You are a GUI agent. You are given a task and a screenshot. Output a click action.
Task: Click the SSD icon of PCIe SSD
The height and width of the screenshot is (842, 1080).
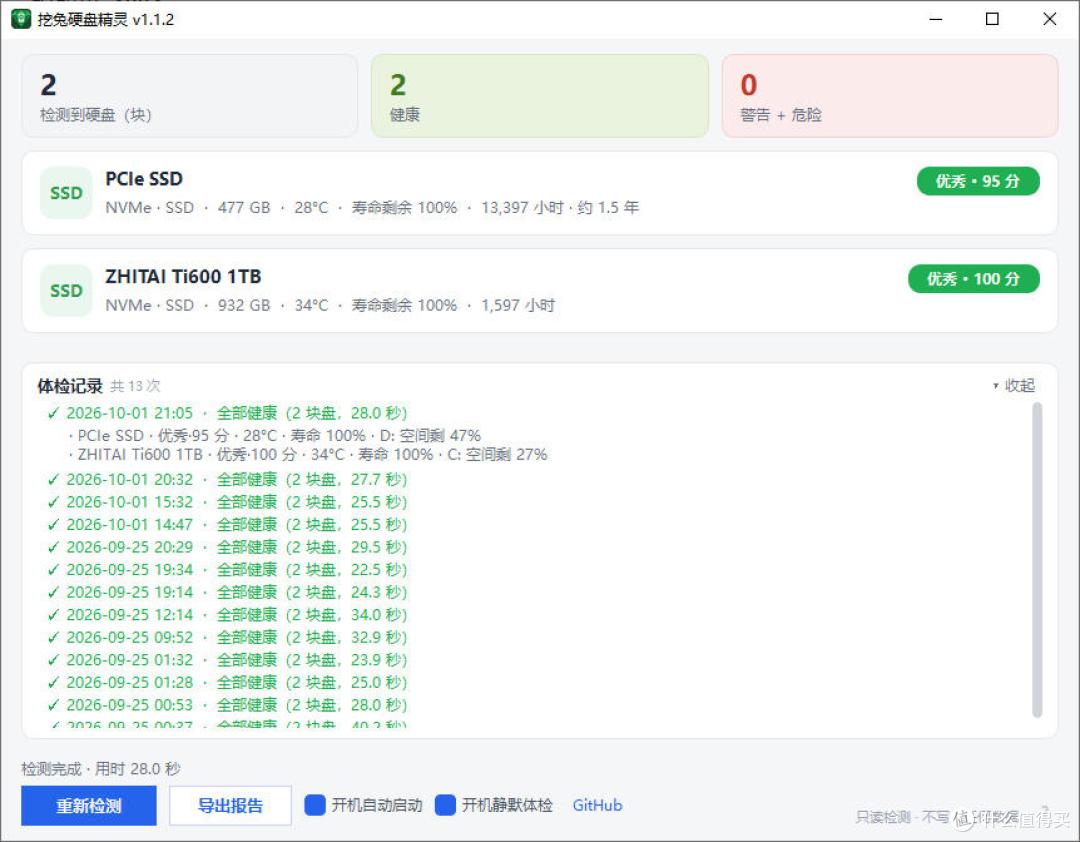pyautogui.click(x=66, y=193)
